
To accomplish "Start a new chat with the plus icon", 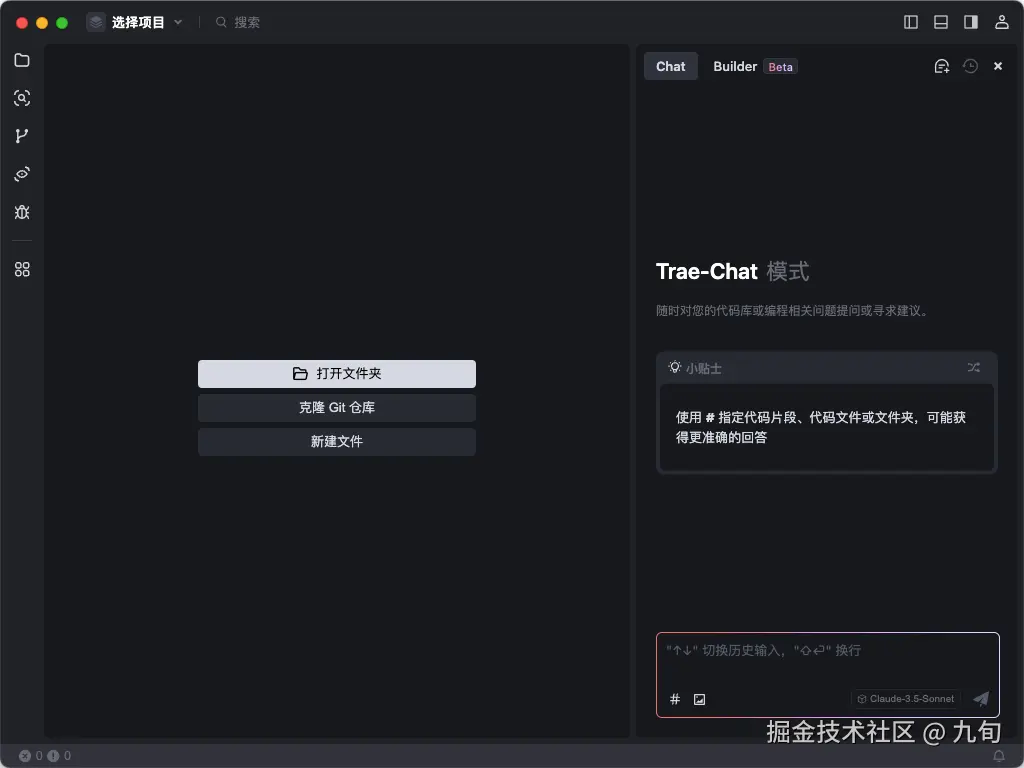I will [942, 66].
